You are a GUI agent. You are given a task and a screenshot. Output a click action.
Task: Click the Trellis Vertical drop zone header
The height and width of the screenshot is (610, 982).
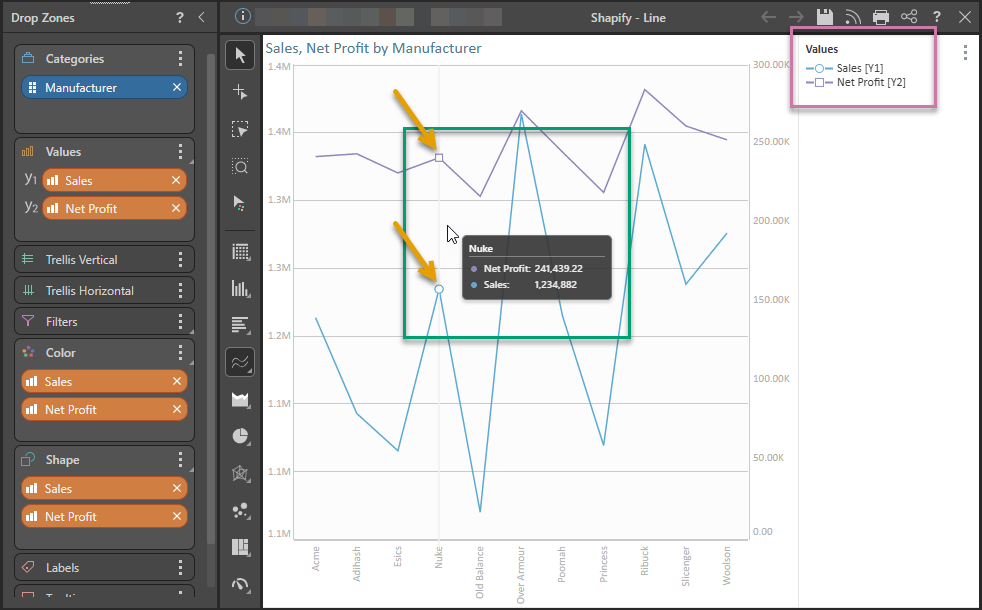pyautogui.click(x=104, y=259)
